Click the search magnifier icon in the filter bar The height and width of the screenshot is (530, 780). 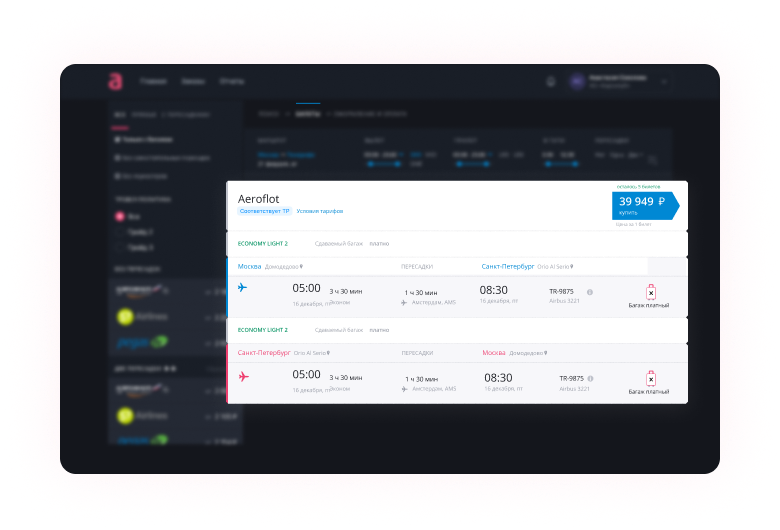653,160
